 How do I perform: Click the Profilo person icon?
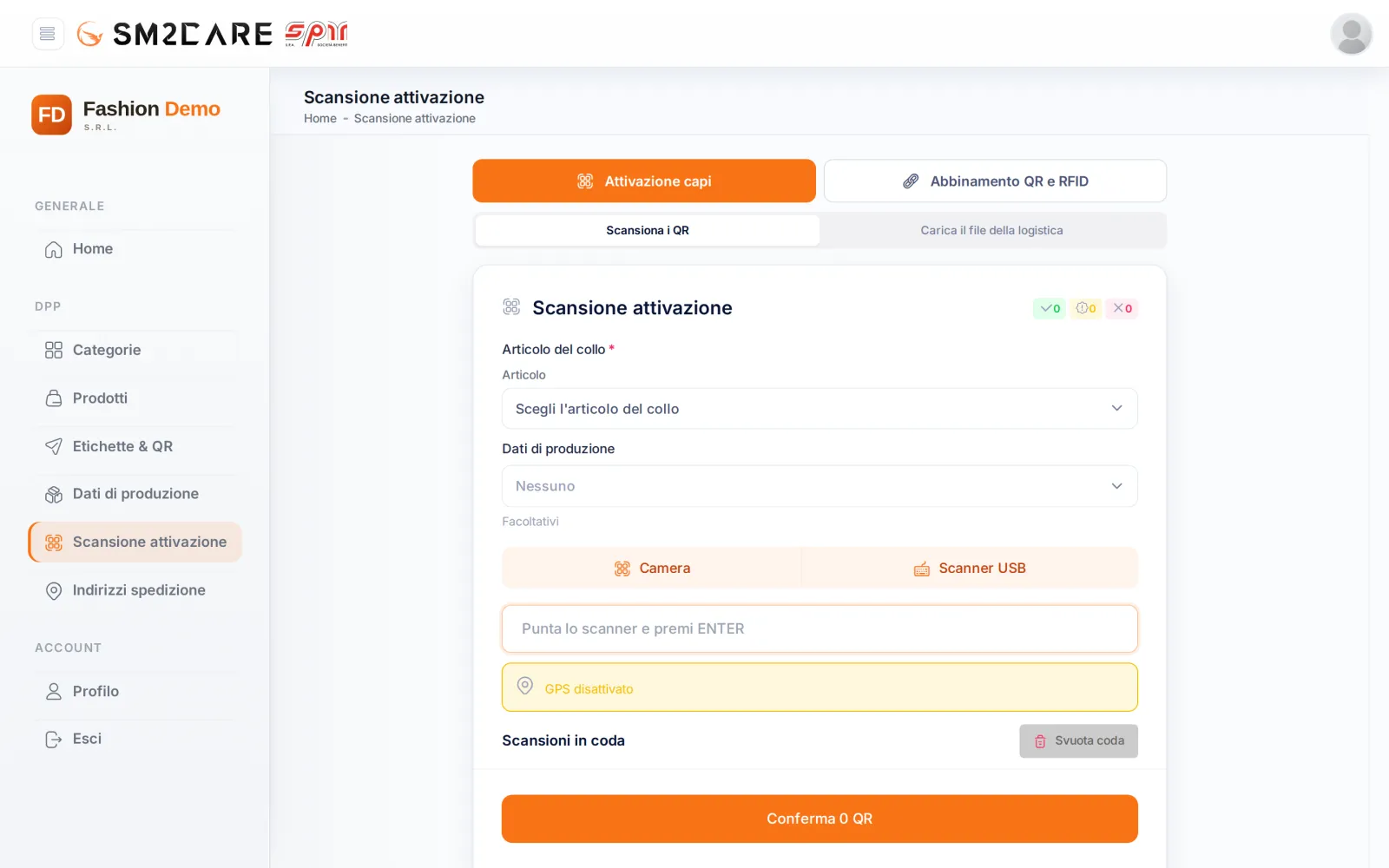coord(54,692)
